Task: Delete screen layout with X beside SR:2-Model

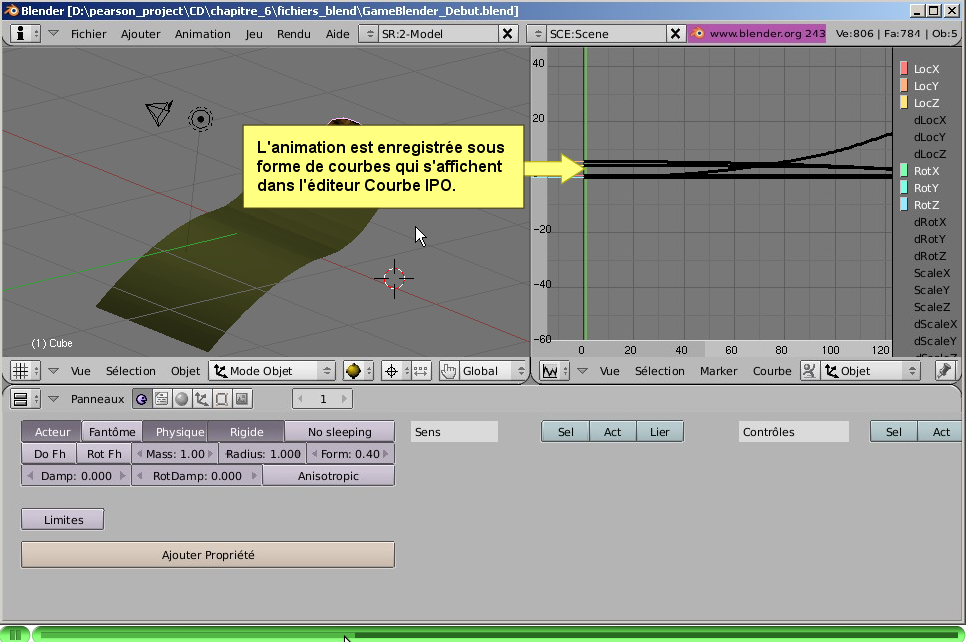Action: (x=507, y=33)
